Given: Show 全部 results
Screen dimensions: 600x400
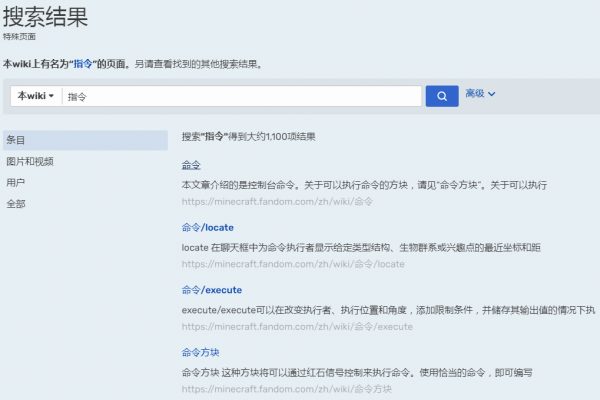Looking at the screenshot, I should 16,204.
